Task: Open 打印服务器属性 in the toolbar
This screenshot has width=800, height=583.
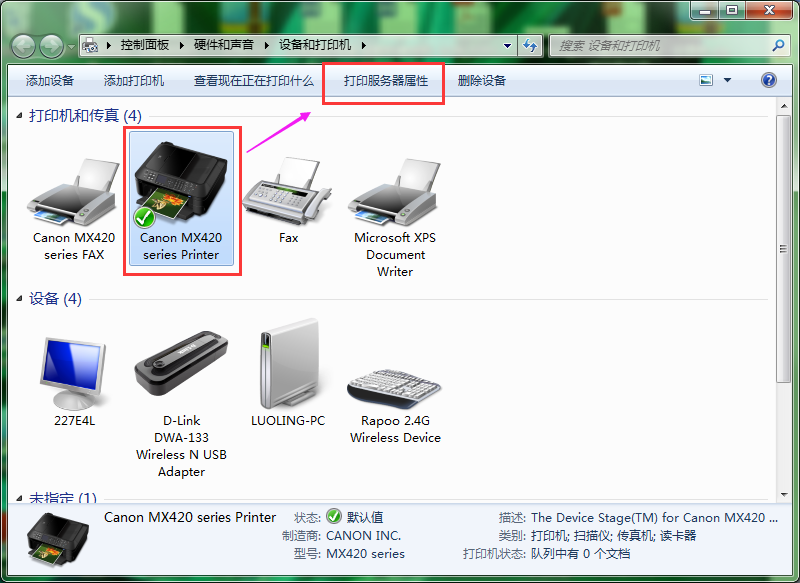Action: [386, 81]
